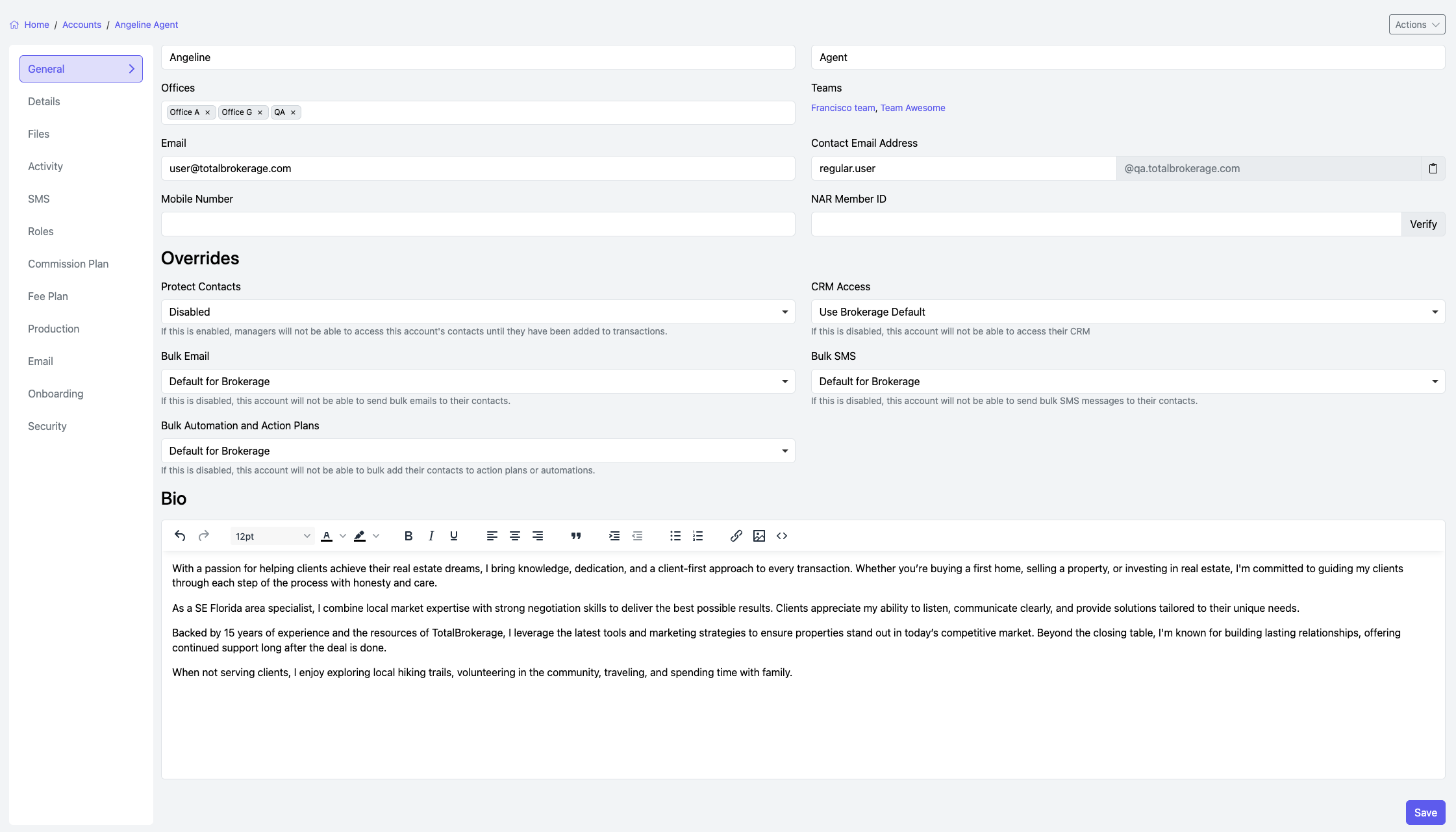Open highlight color picker arrow
This screenshot has height=832, width=1456.
coord(376,536)
